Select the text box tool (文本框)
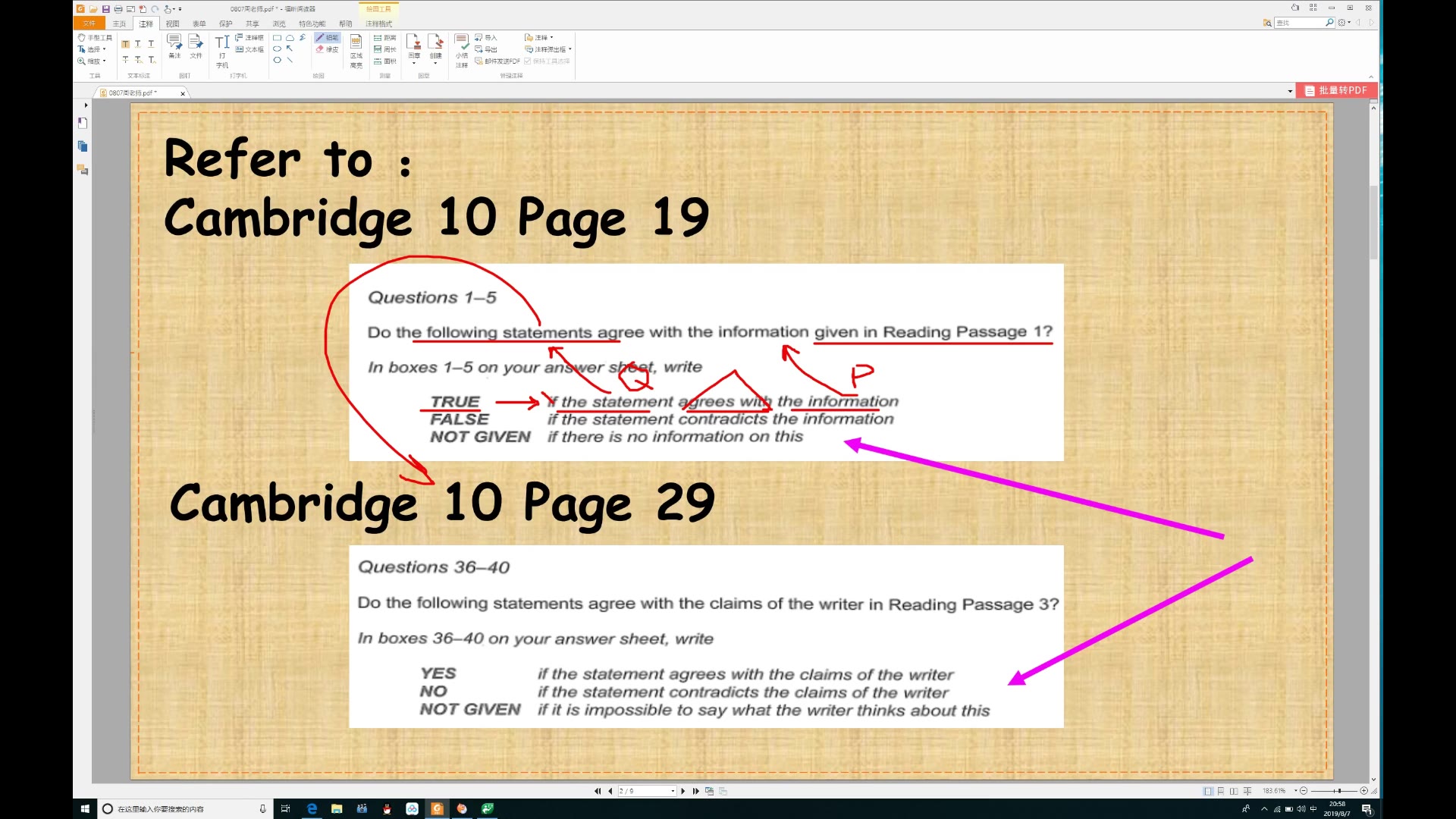Image resolution: width=1456 pixels, height=819 pixels. 249,49
